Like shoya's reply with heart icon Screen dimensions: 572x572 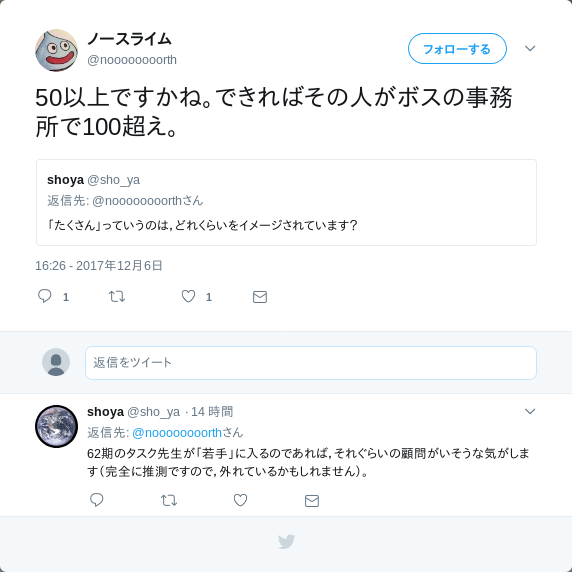pyautogui.click(x=240, y=500)
